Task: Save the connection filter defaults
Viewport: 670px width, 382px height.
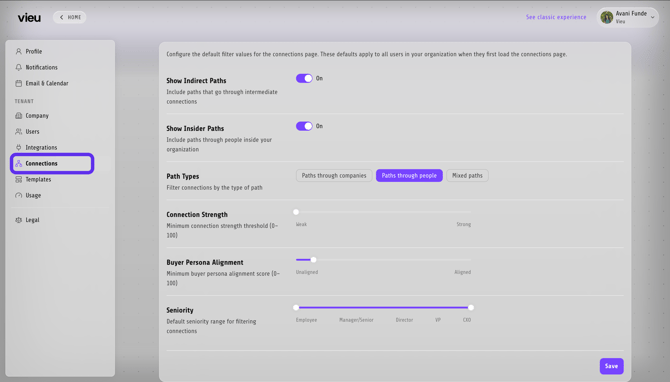Action: [611, 366]
